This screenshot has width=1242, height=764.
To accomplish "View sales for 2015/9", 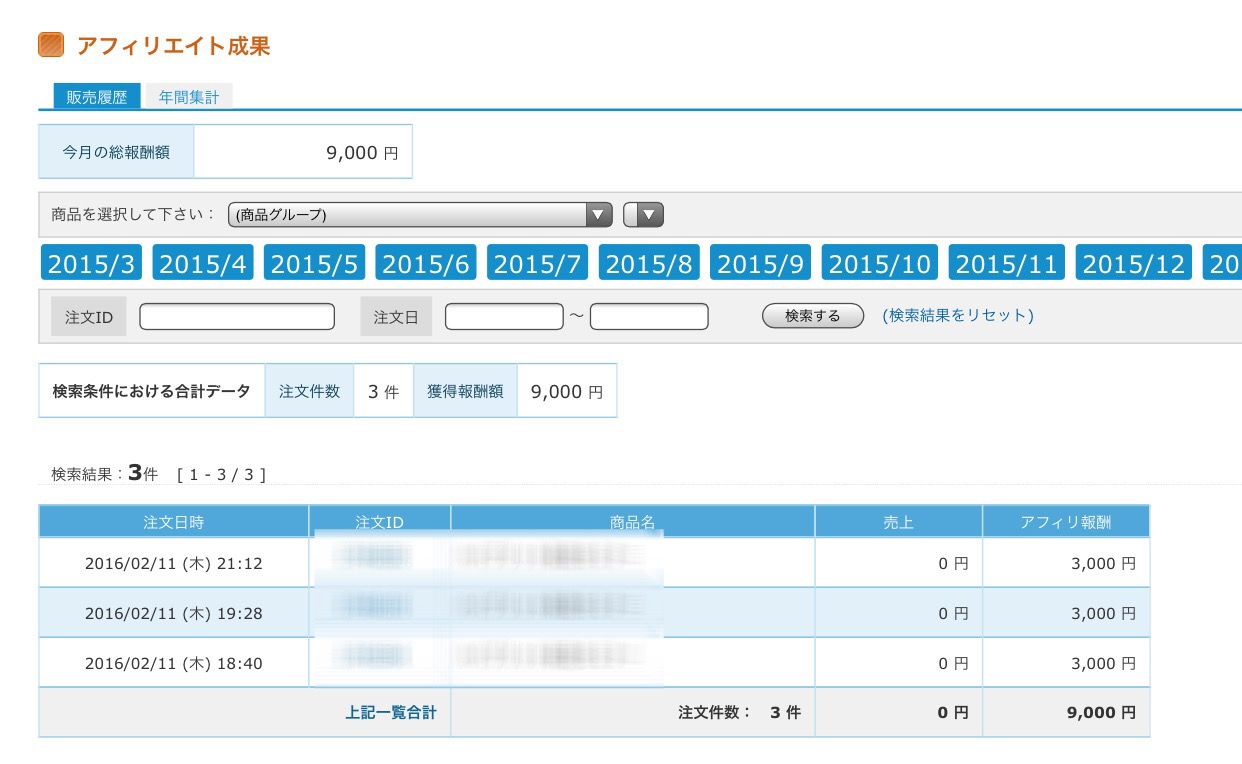I will 760,264.
